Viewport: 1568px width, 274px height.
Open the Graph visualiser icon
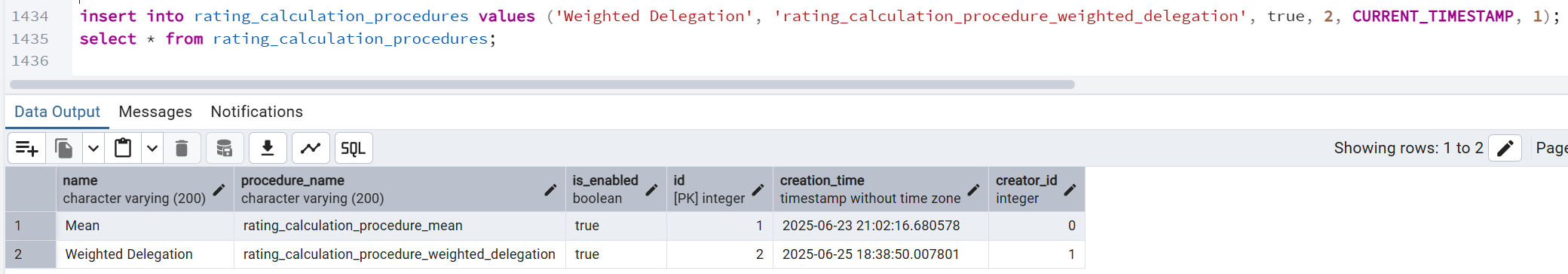pos(311,148)
